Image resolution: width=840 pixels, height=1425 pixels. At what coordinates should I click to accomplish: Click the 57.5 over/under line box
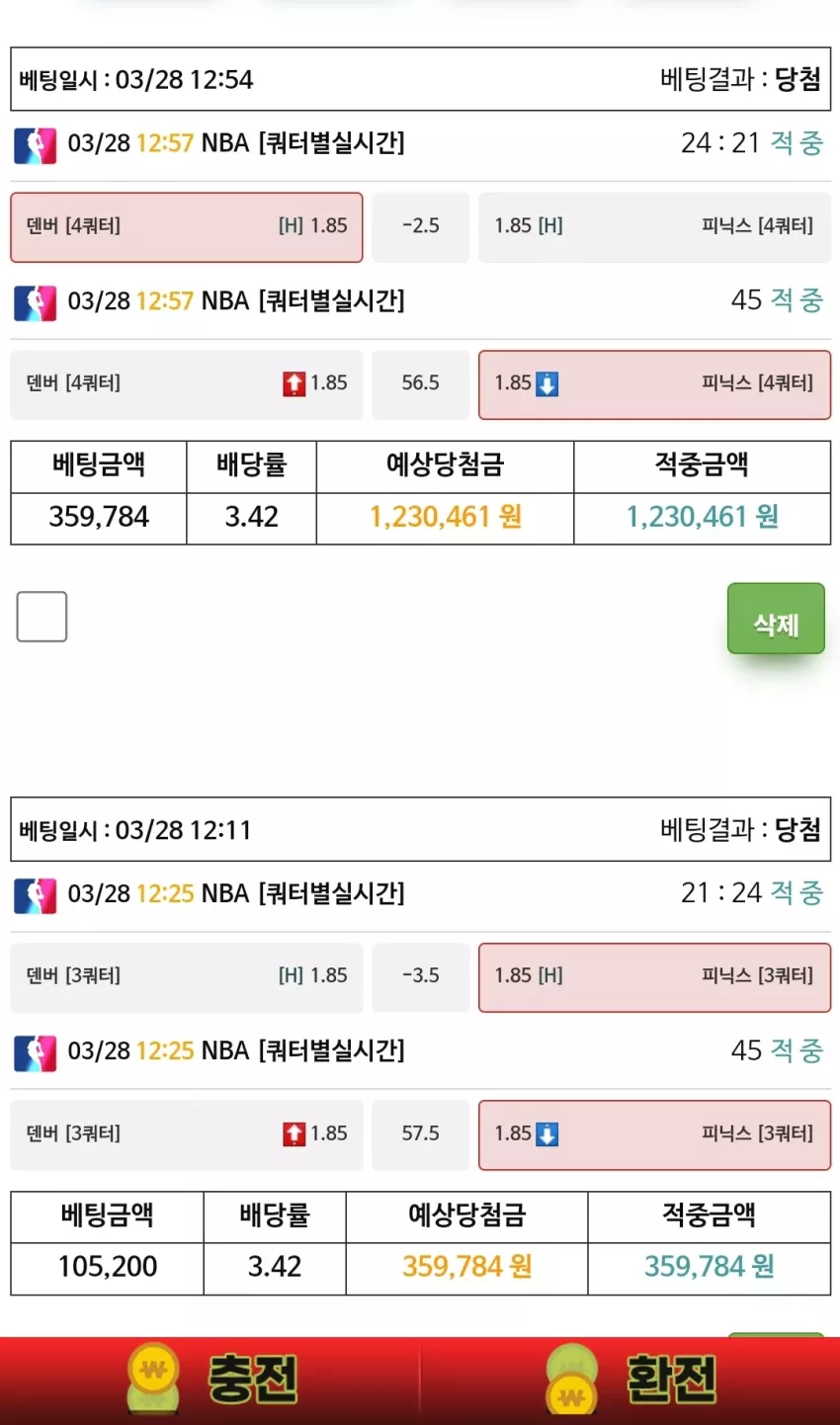[x=421, y=1134]
